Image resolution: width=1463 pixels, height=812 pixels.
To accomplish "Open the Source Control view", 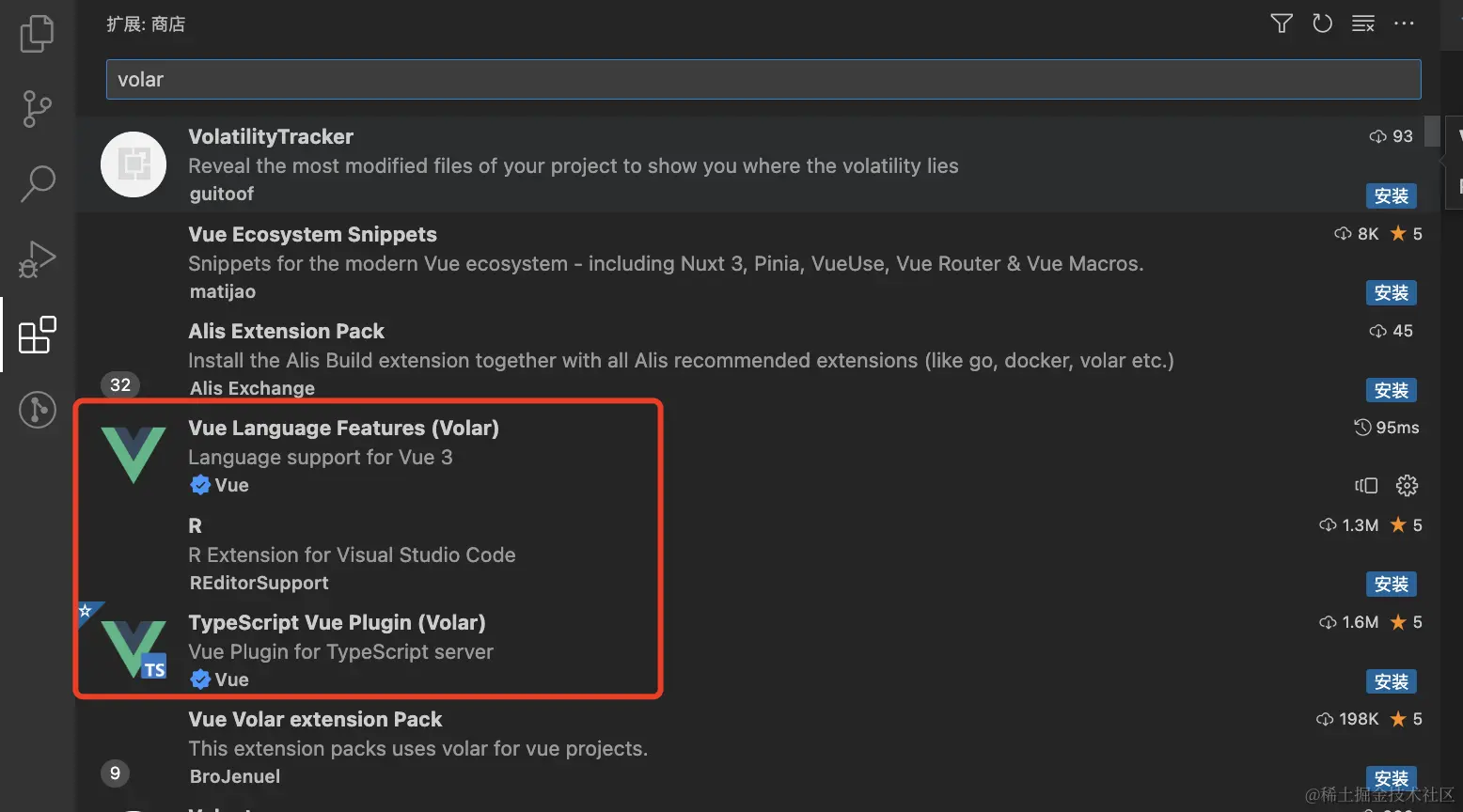I will pos(38,109).
